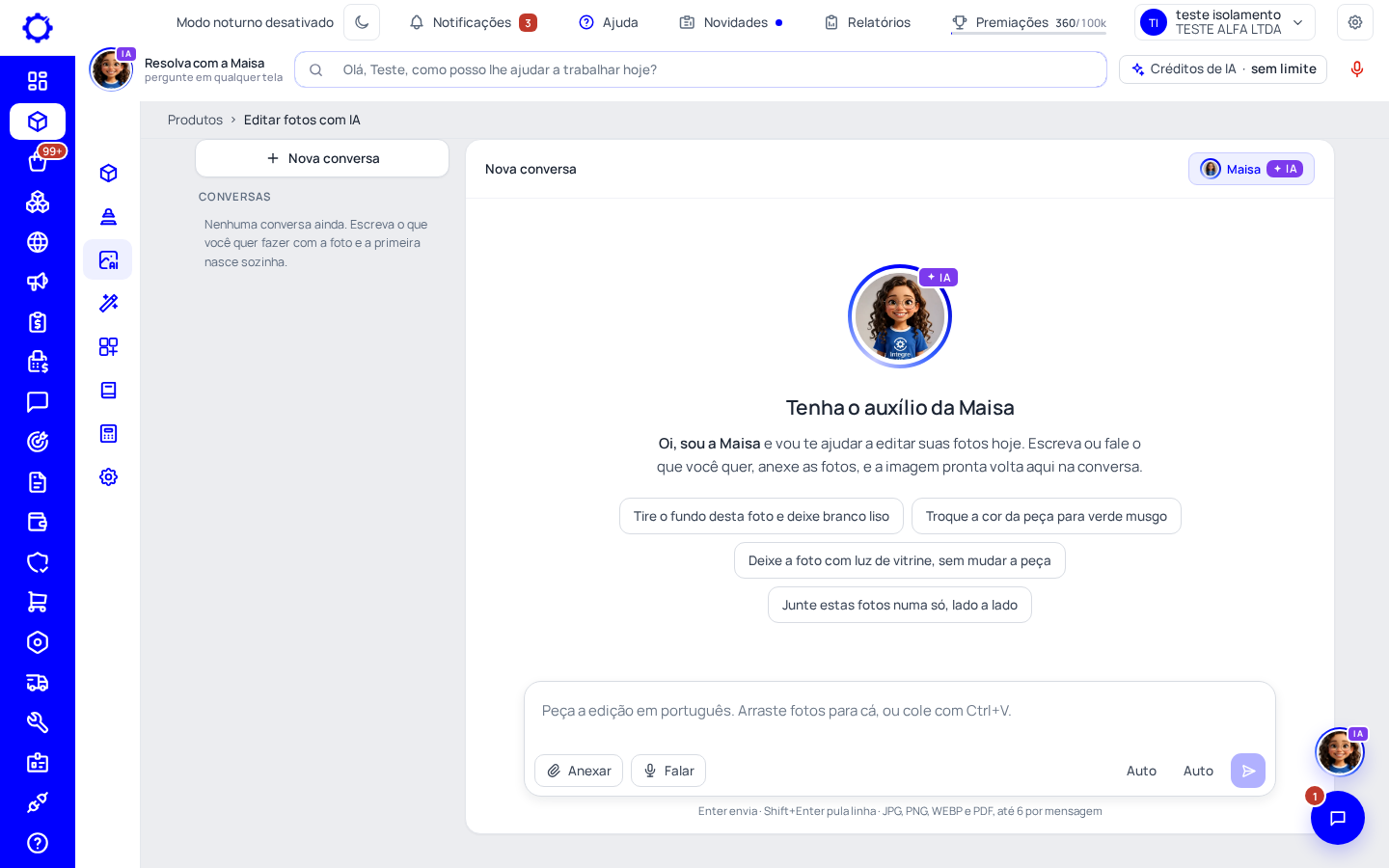1389x868 pixels.
Task: Click the send arrow button
Action: click(1248, 771)
